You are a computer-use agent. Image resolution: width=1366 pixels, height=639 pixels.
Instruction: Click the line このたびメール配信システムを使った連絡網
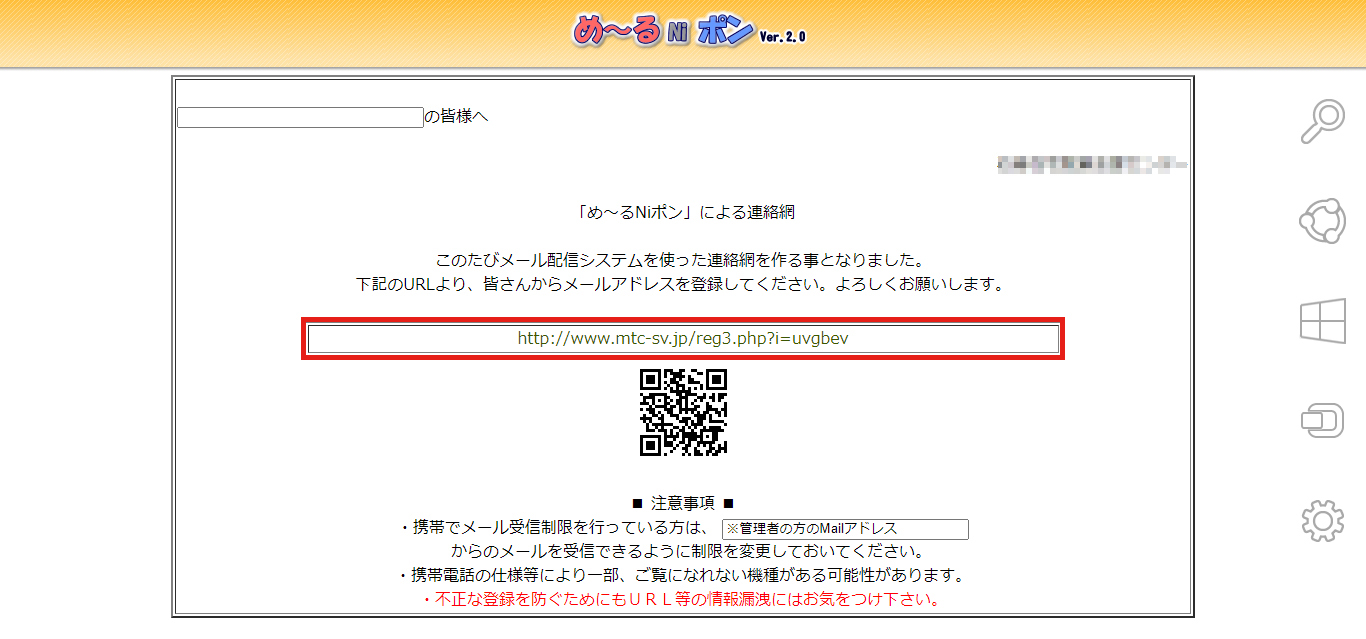[683, 260]
